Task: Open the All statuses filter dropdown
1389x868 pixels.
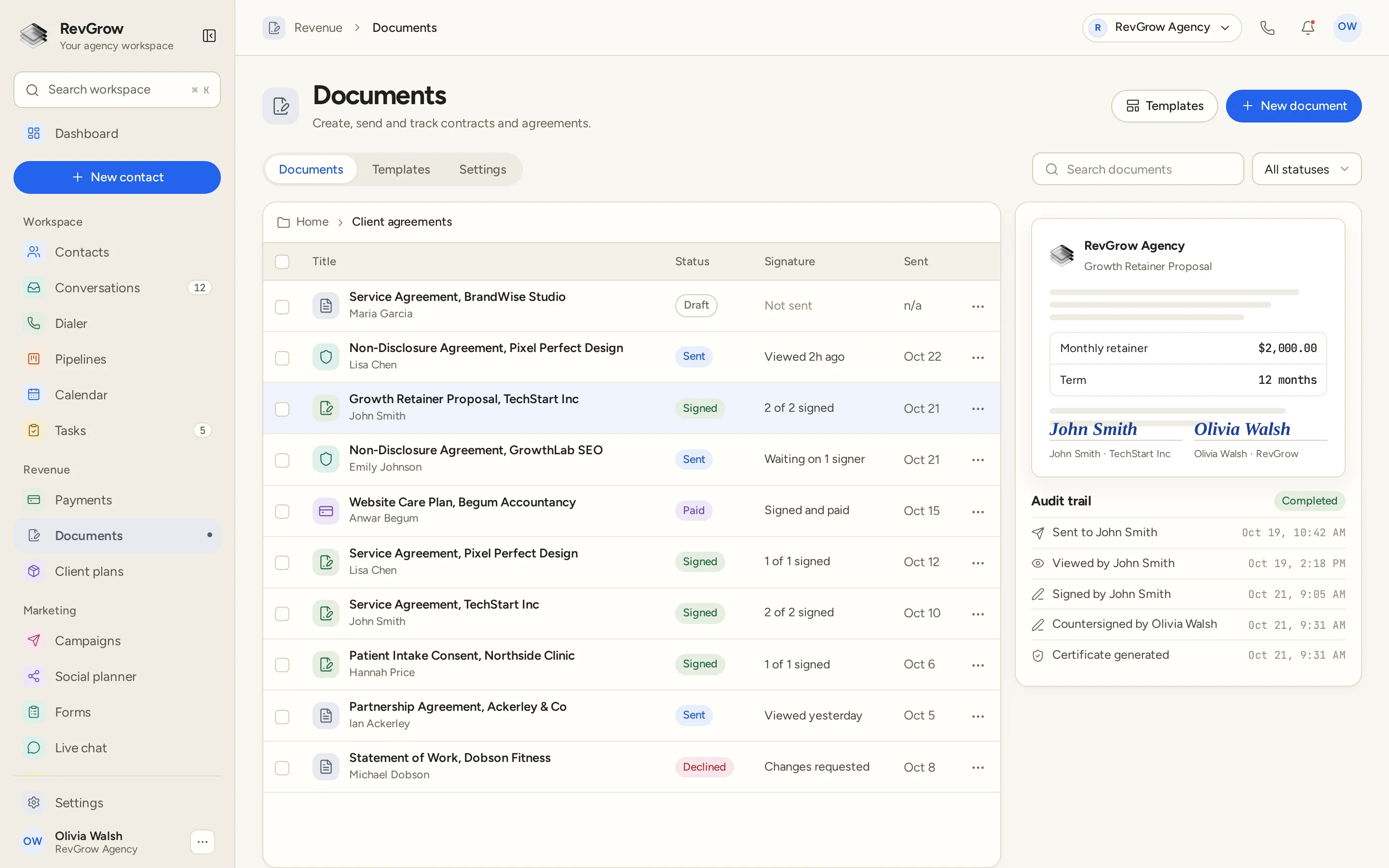Action: point(1307,169)
